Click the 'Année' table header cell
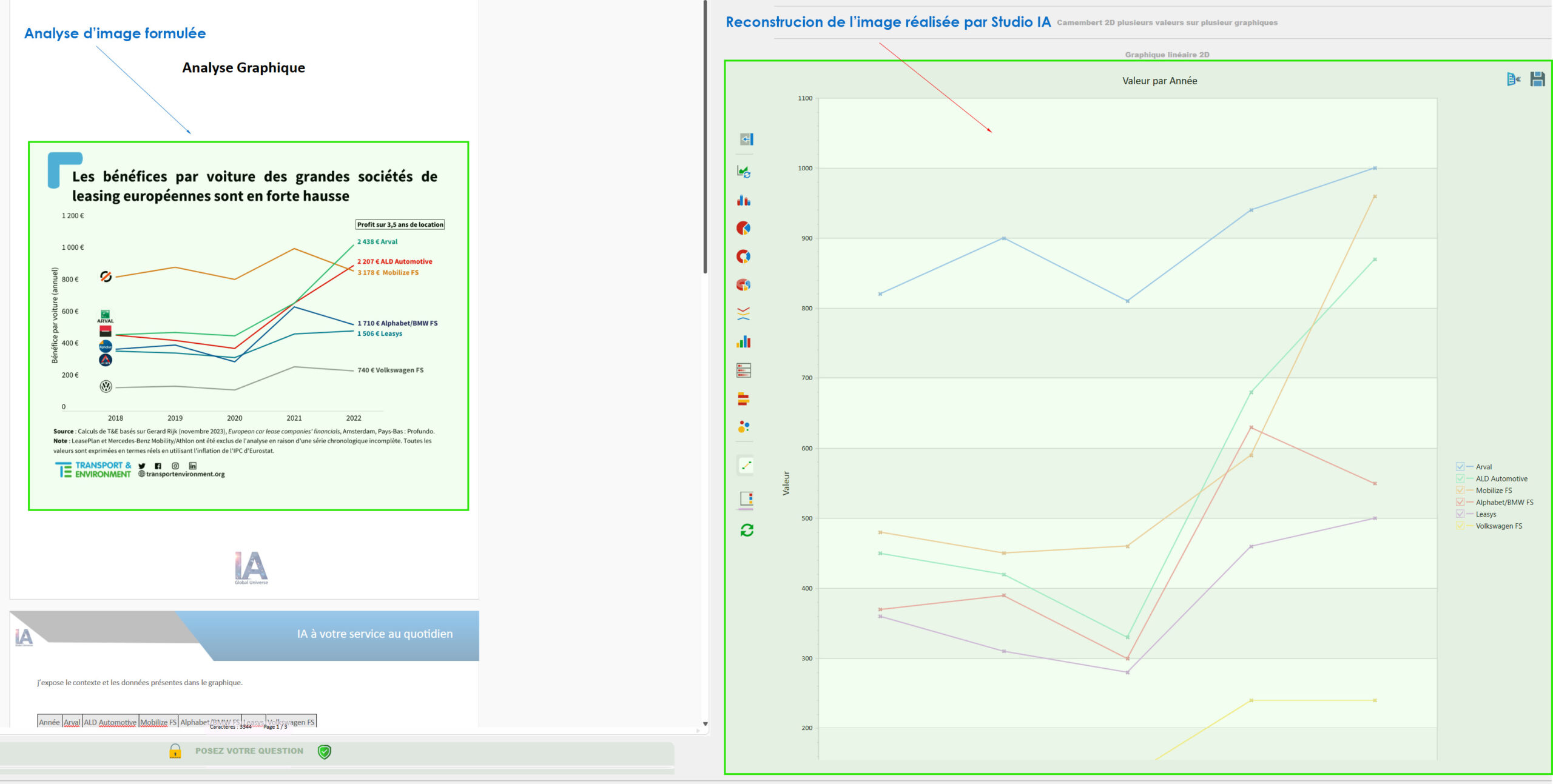Viewport: 1553px width, 784px height. tap(50, 722)
